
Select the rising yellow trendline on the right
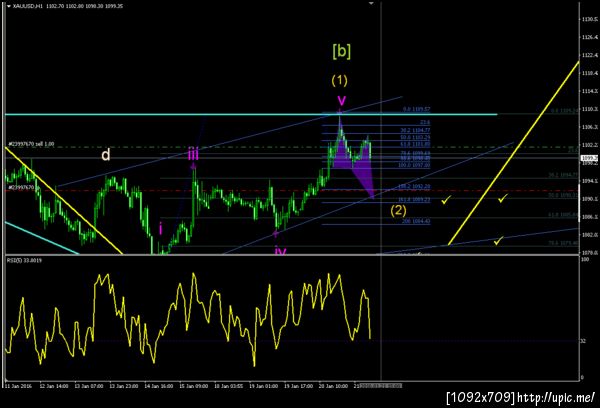point(514,153)
